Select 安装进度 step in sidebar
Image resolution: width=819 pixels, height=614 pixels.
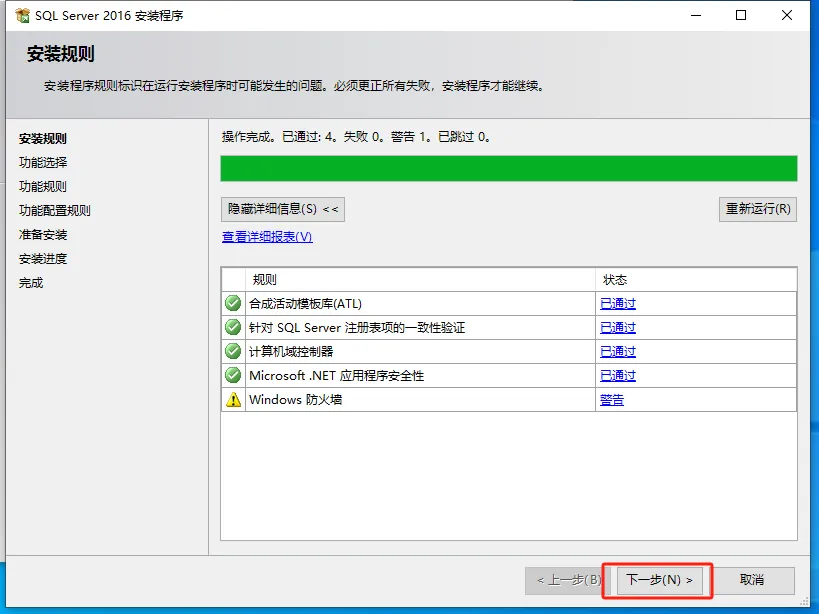(x=43, y=258)
